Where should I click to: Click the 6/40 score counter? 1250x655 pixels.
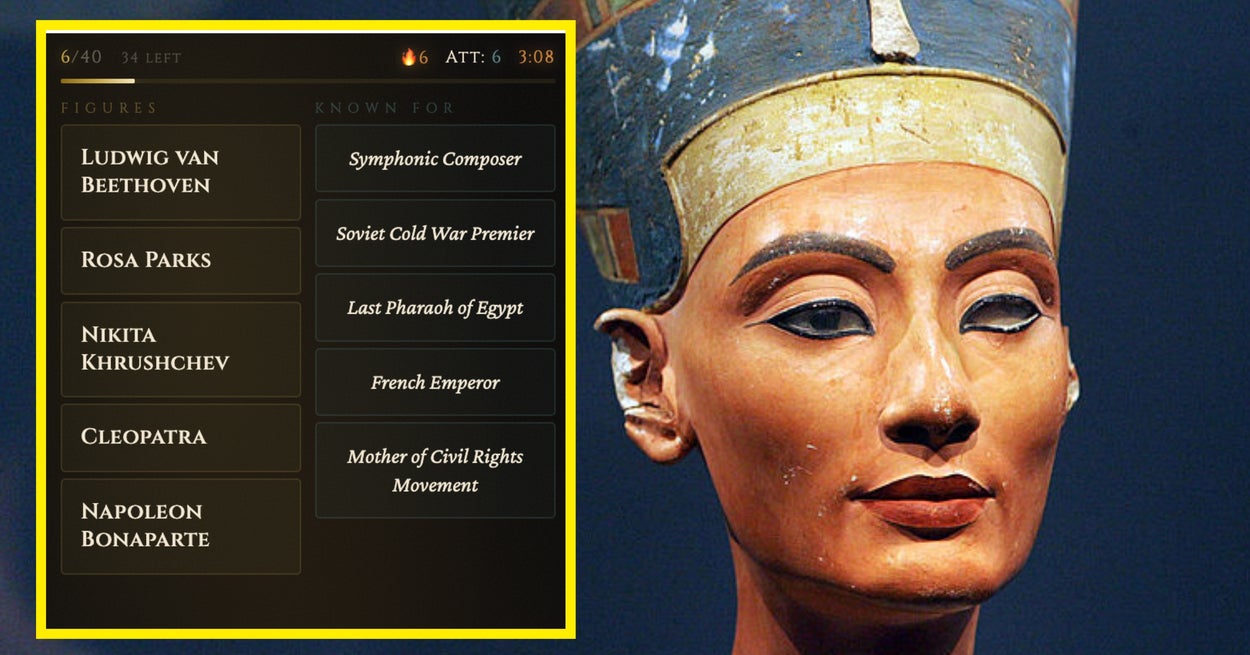click(x=81, y=57)
